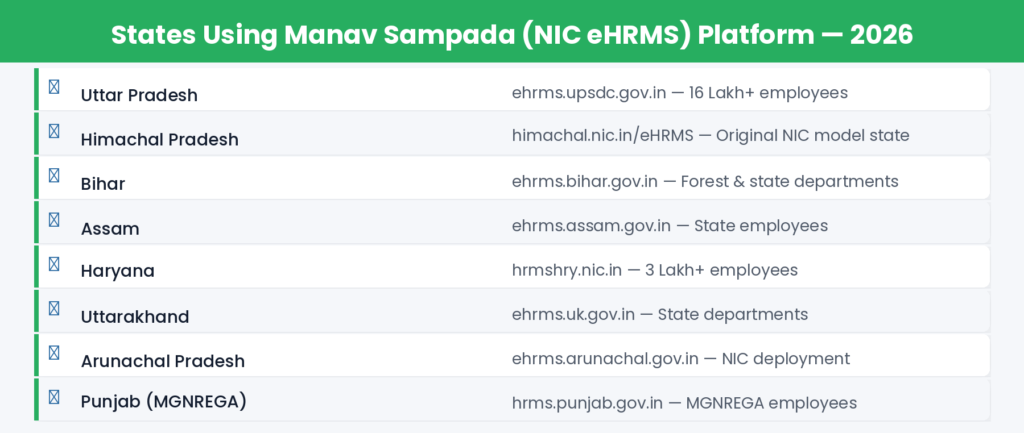Click the icon beside Himachal Pradesh
This screenshot has height=433, width=1024.
tap(54, 131)
